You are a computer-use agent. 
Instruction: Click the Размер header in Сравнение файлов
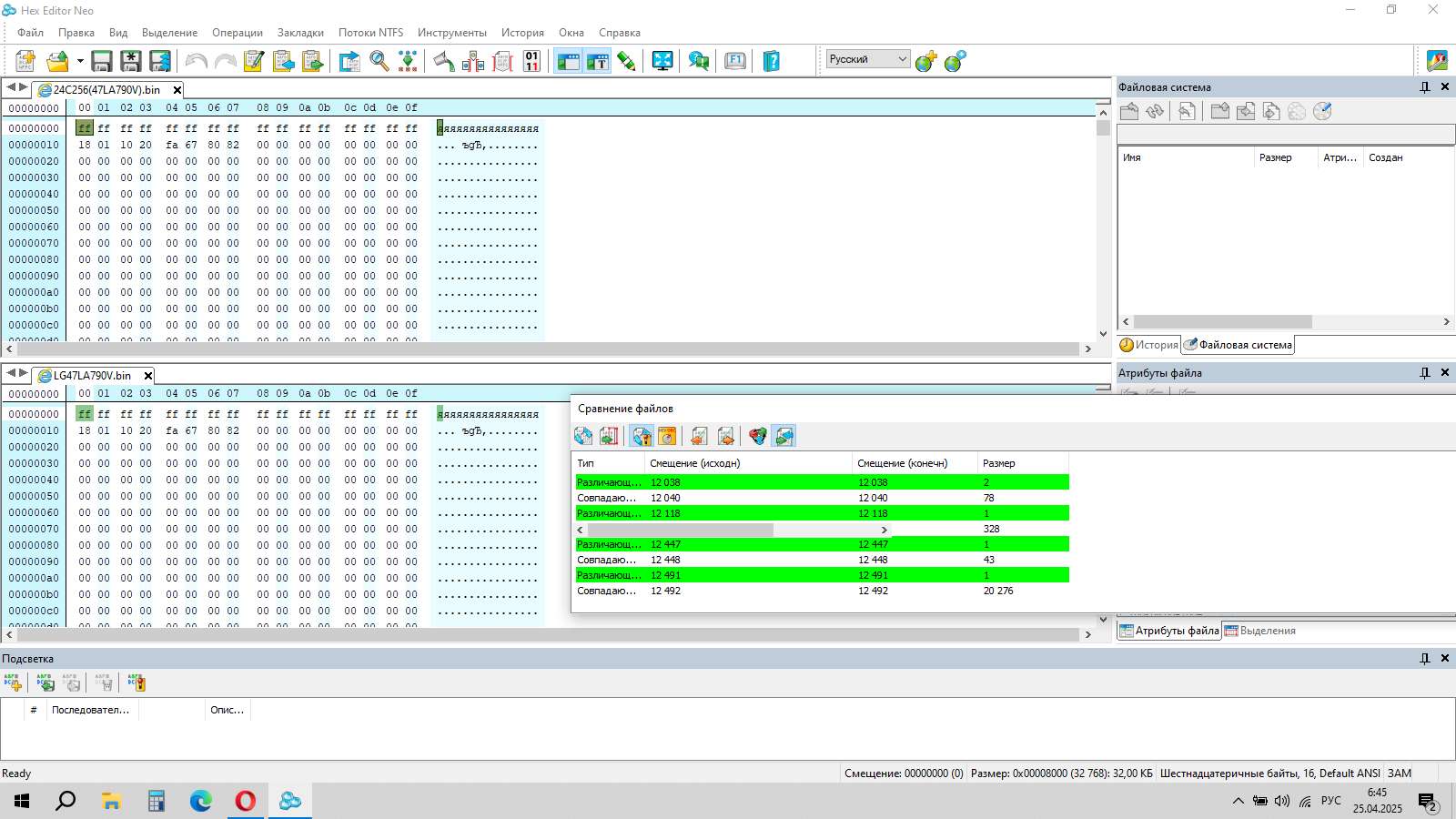1023,463
